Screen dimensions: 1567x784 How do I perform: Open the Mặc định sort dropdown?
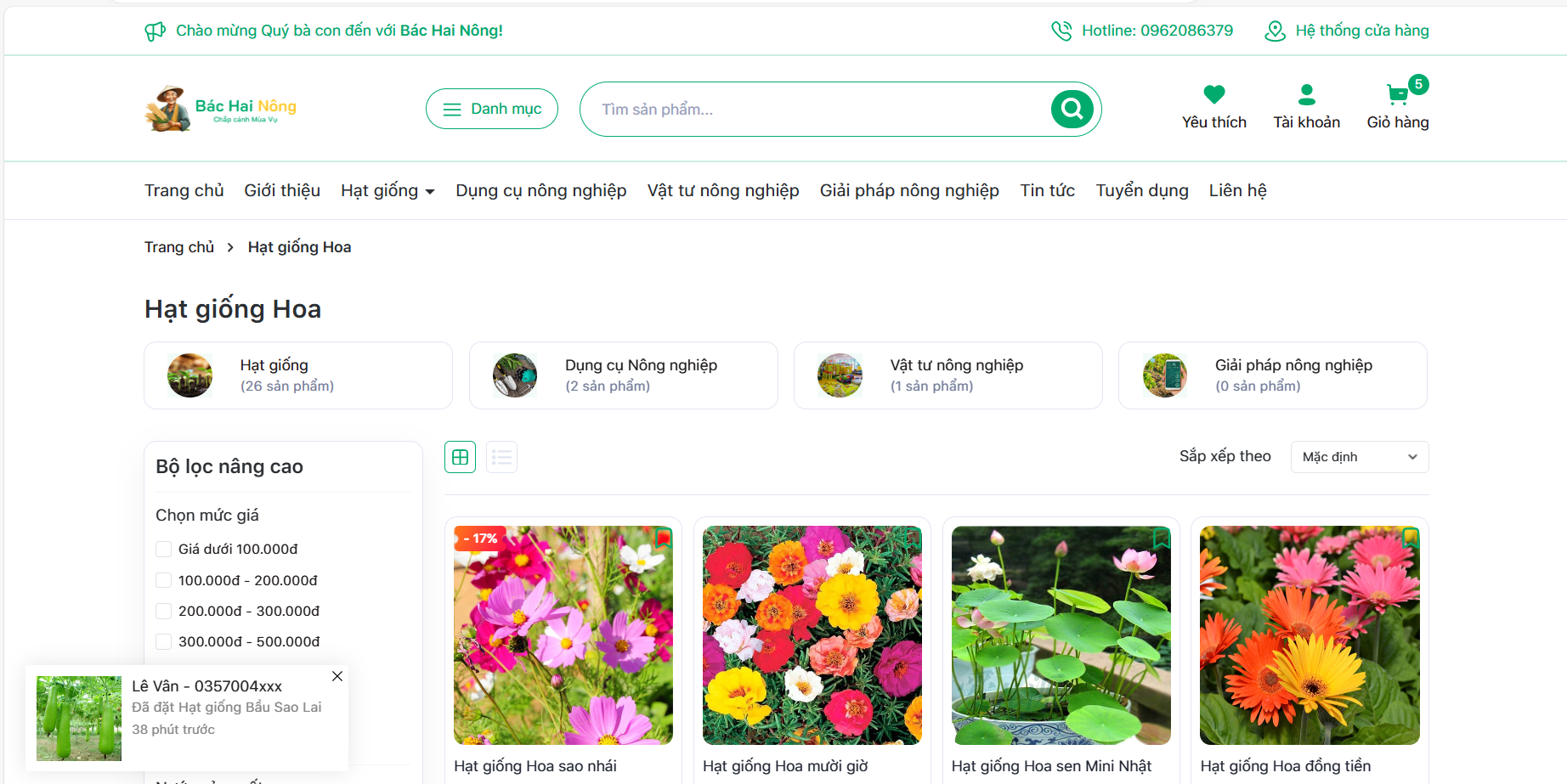(x=1360, y=457)
